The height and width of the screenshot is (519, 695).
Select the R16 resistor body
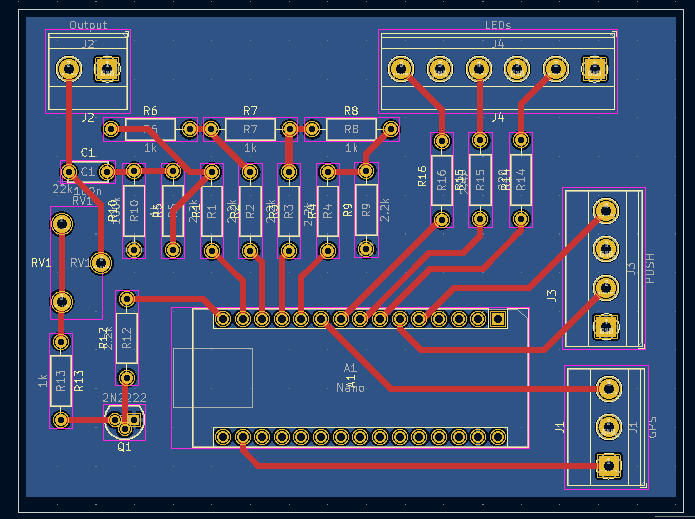pyautogui.click(x=442, y=180)
